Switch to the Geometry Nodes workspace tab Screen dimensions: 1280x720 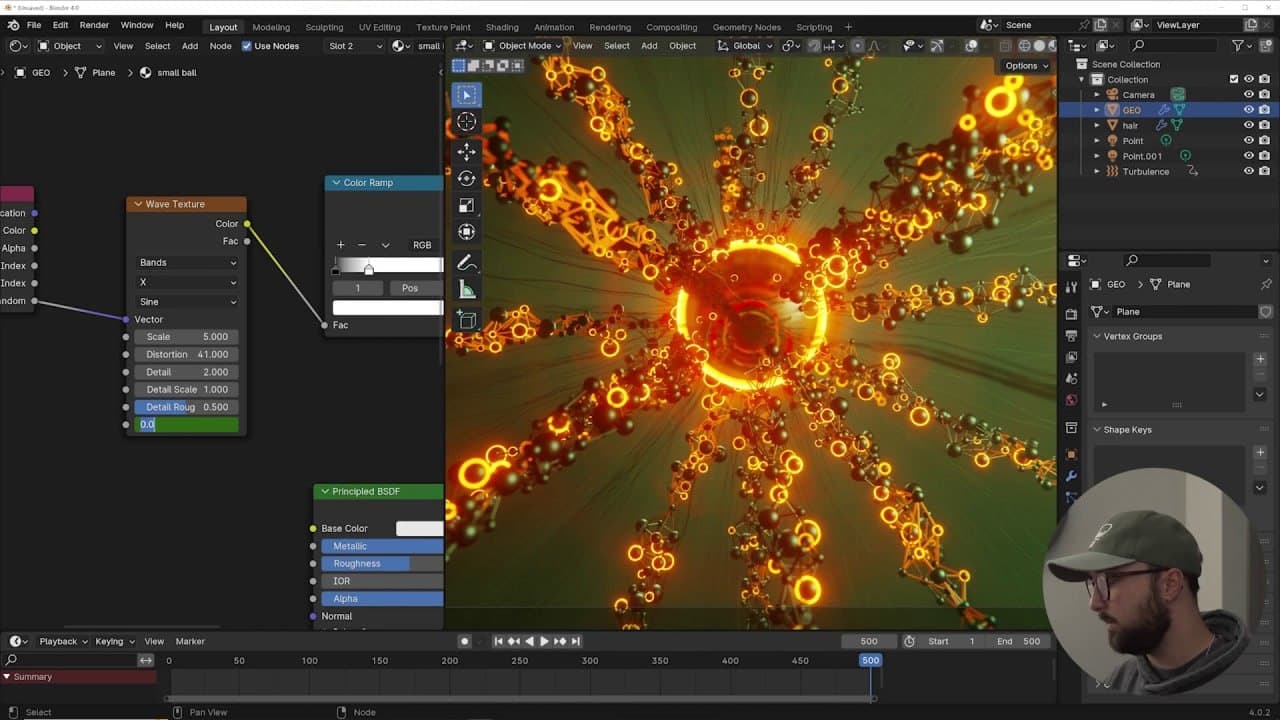747,27
